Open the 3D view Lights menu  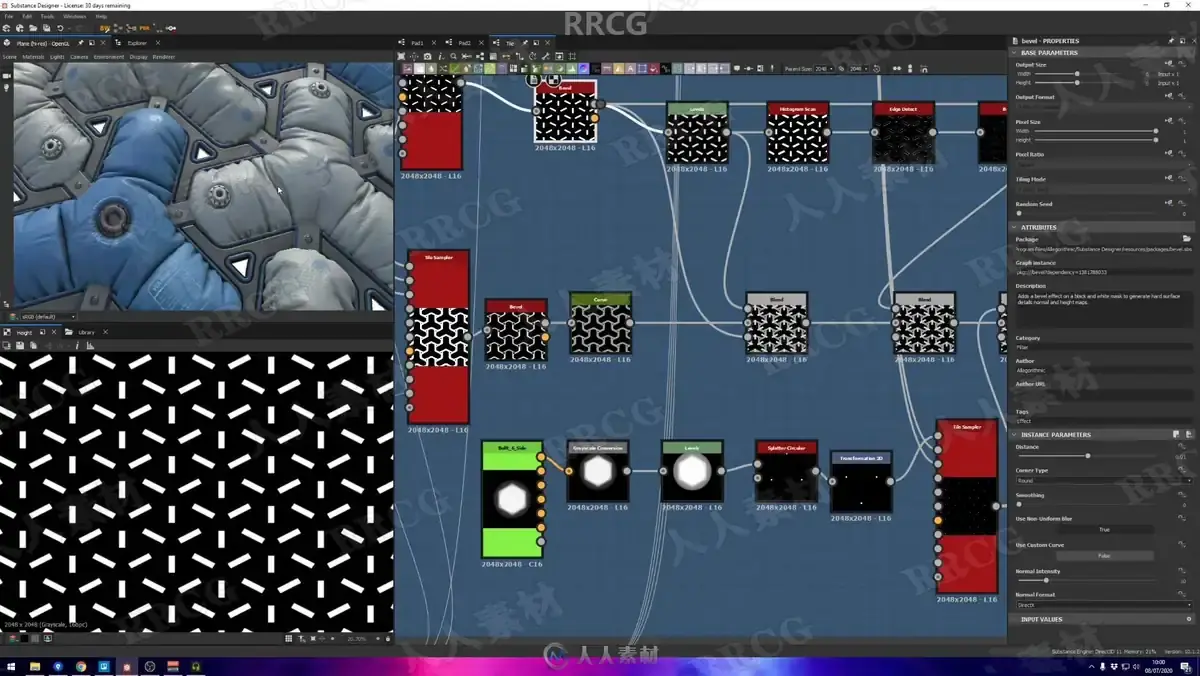pos(57,57)
